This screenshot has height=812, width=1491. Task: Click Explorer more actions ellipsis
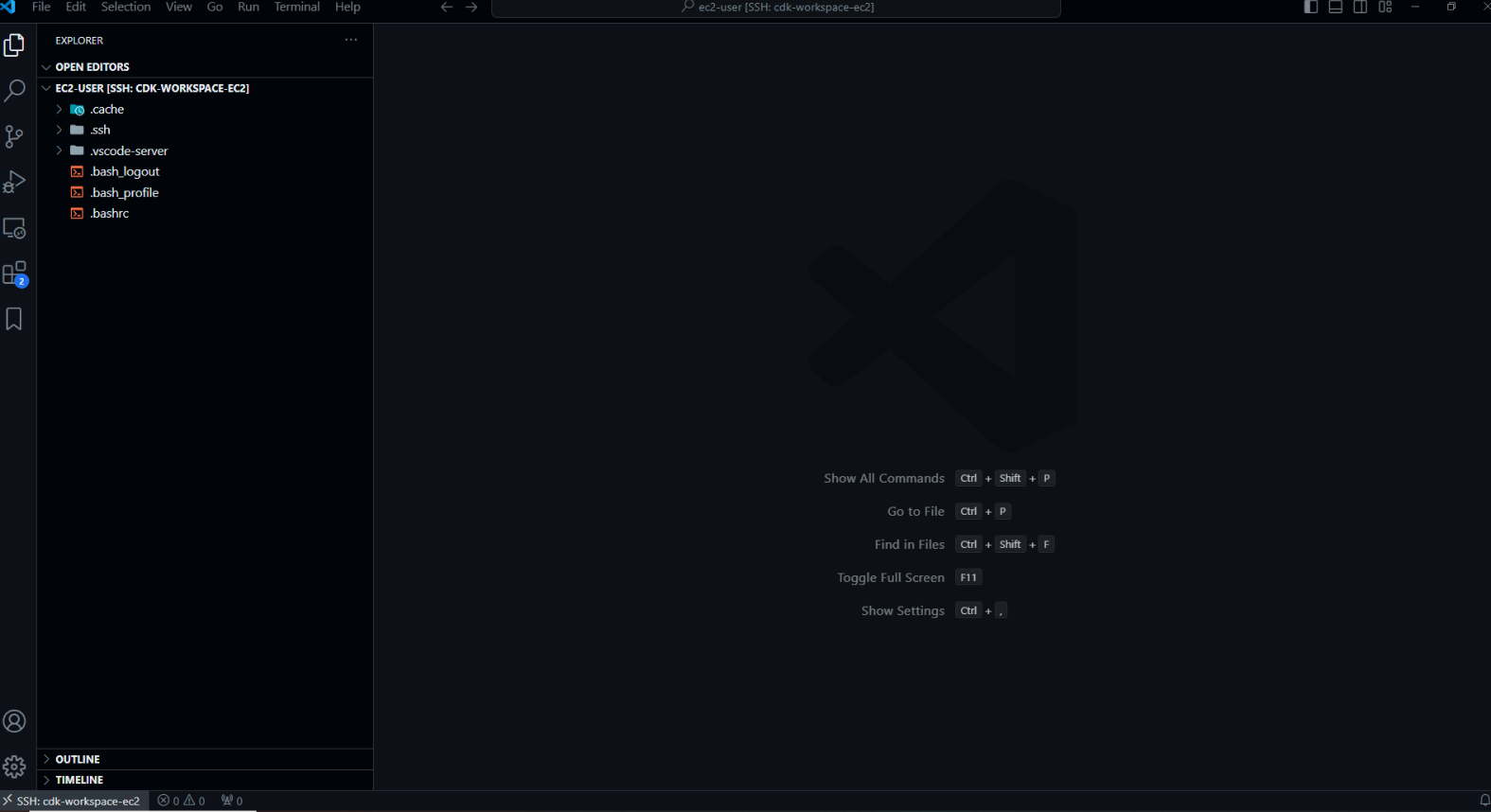tap(351, 40)
